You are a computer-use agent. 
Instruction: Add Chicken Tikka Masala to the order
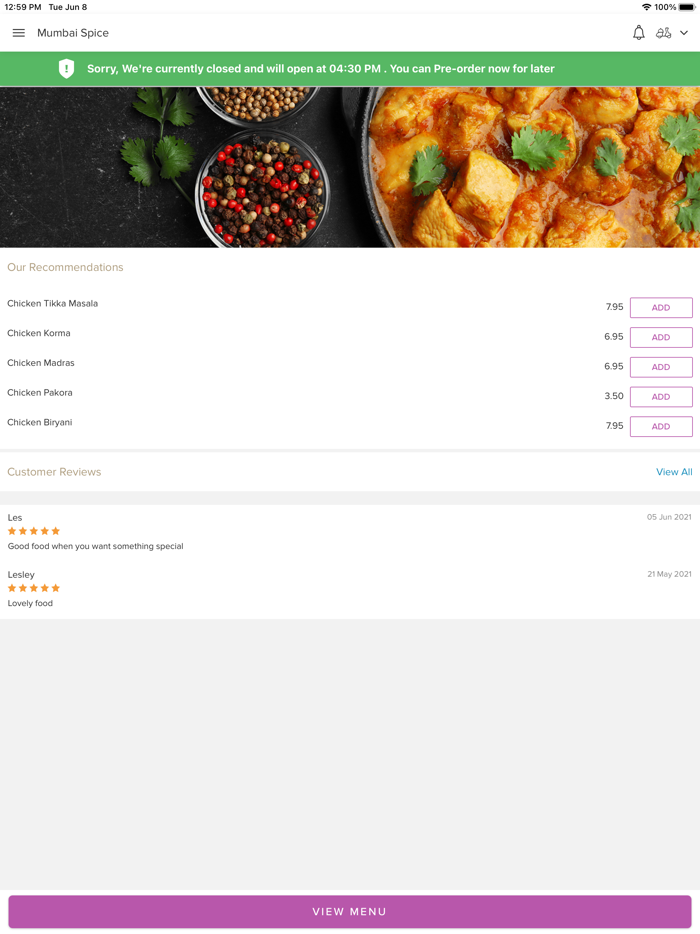tap(661, 307)
